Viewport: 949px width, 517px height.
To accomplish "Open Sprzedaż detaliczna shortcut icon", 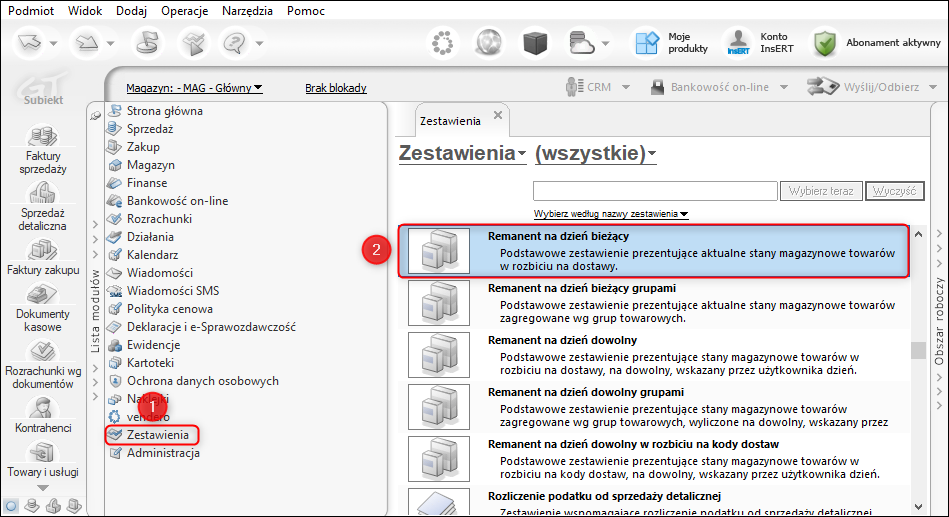I will click(x=42, y=193).
